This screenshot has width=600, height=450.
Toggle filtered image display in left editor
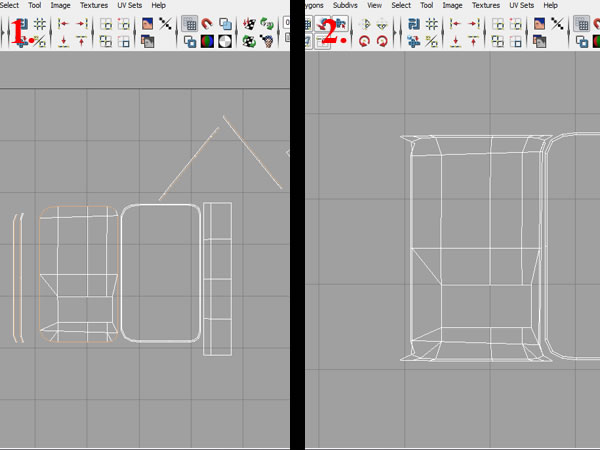(x=165, y=24)
